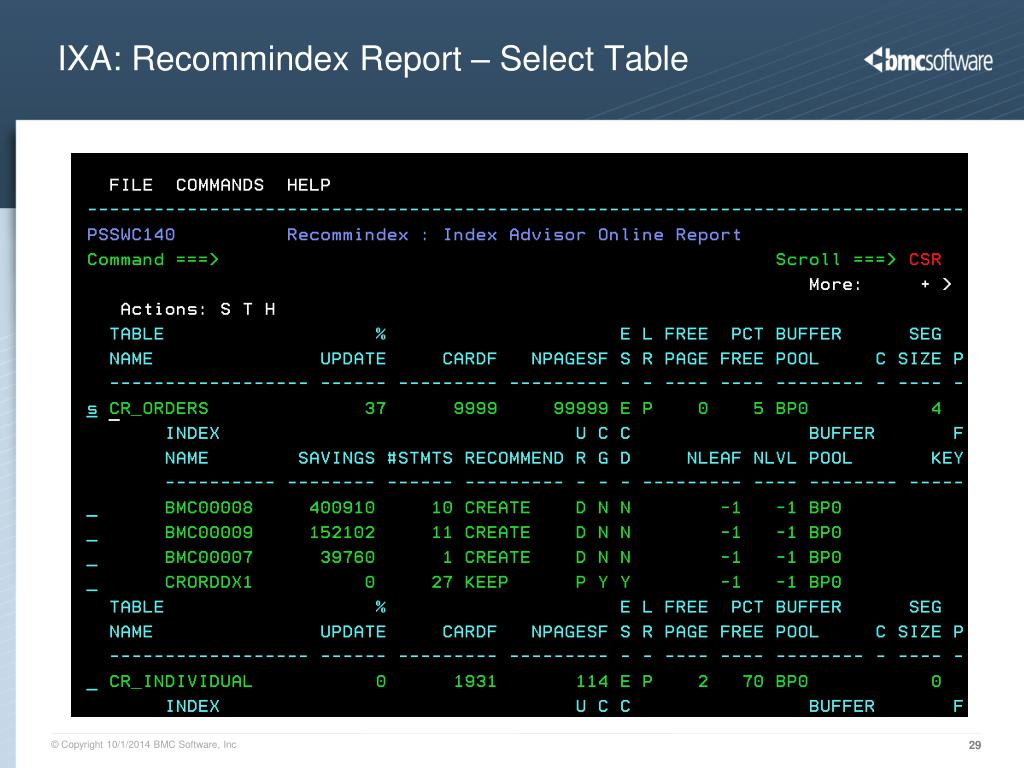Click the Recommindex report title text
1024x768 pixels.
514,234
